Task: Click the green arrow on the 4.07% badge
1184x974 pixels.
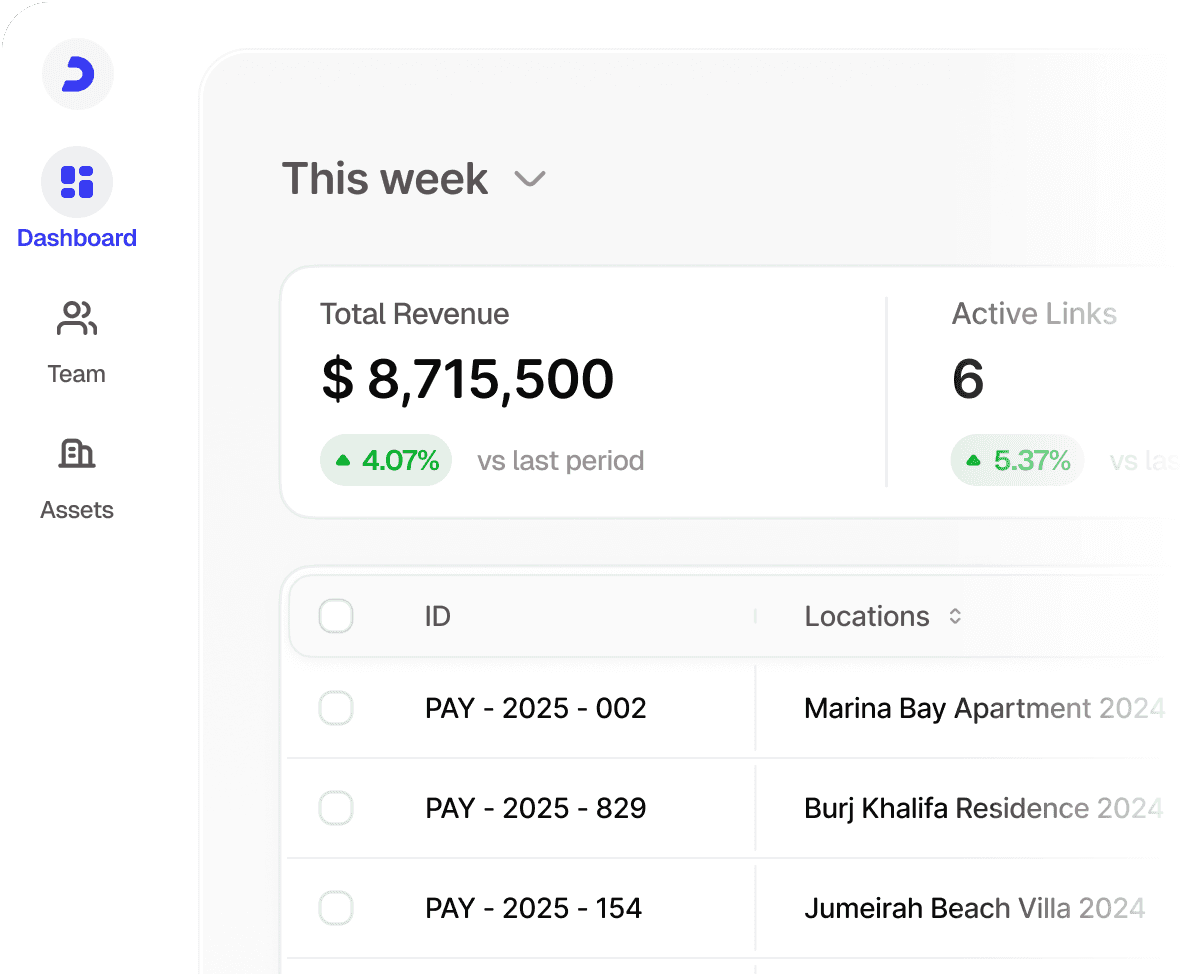Action: pyautogui.click(x=343, y=460)
